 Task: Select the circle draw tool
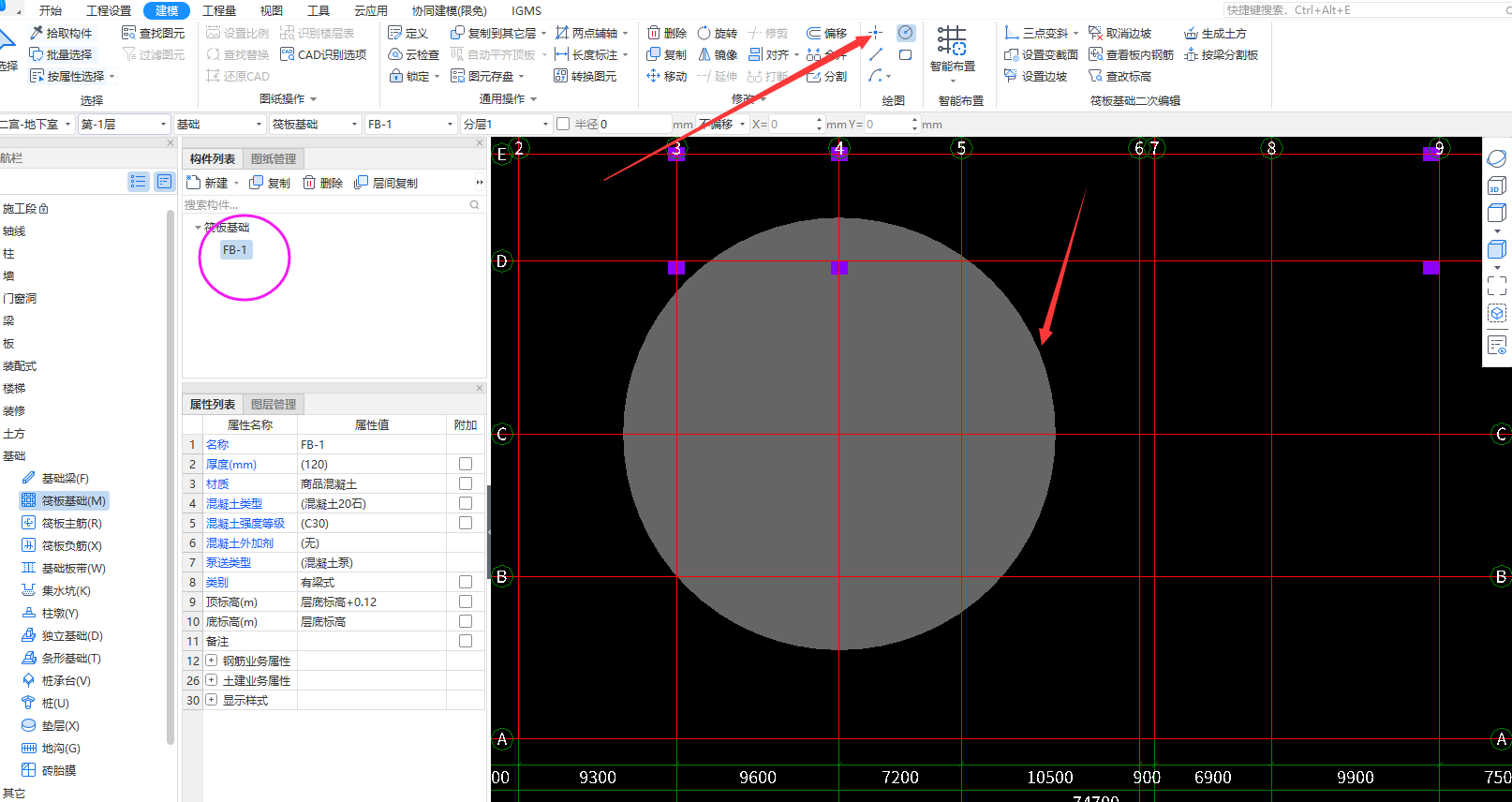906,33
